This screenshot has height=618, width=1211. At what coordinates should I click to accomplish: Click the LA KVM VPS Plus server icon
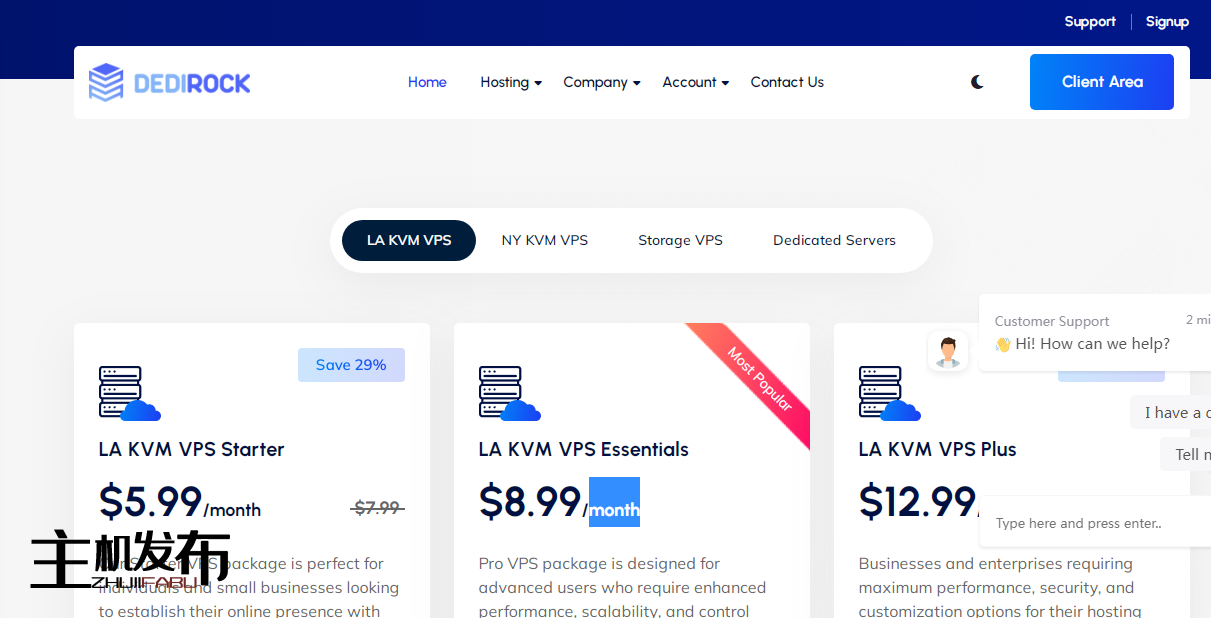click(889, 393)
